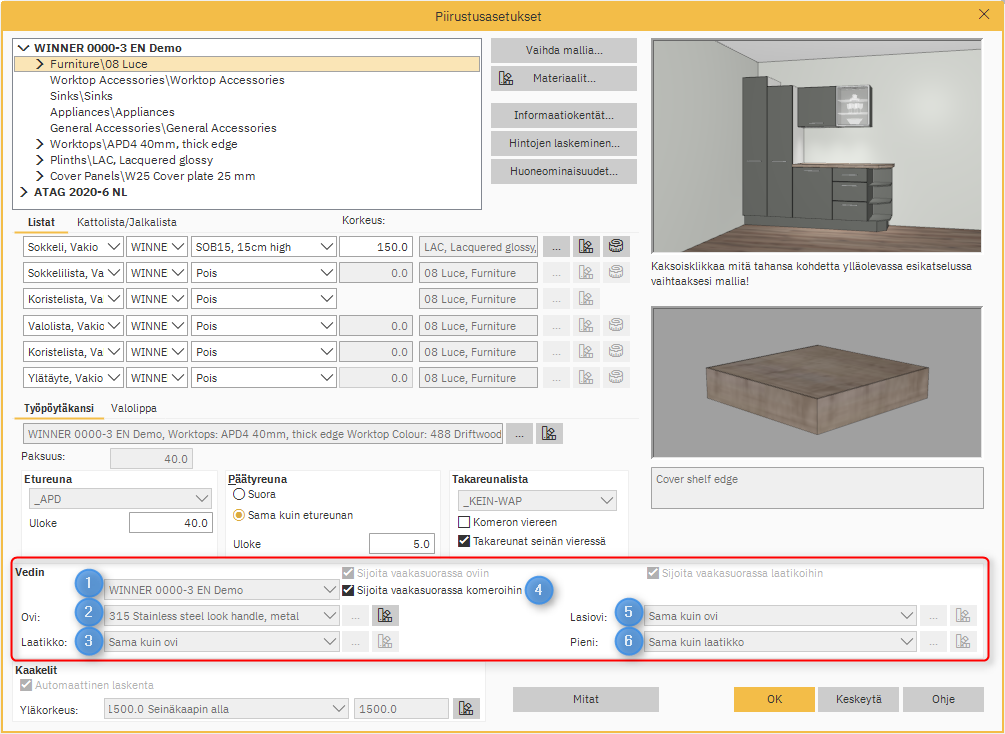Click the Mitat button
This screenshot has width=1005, height=734.
[585, 699]
